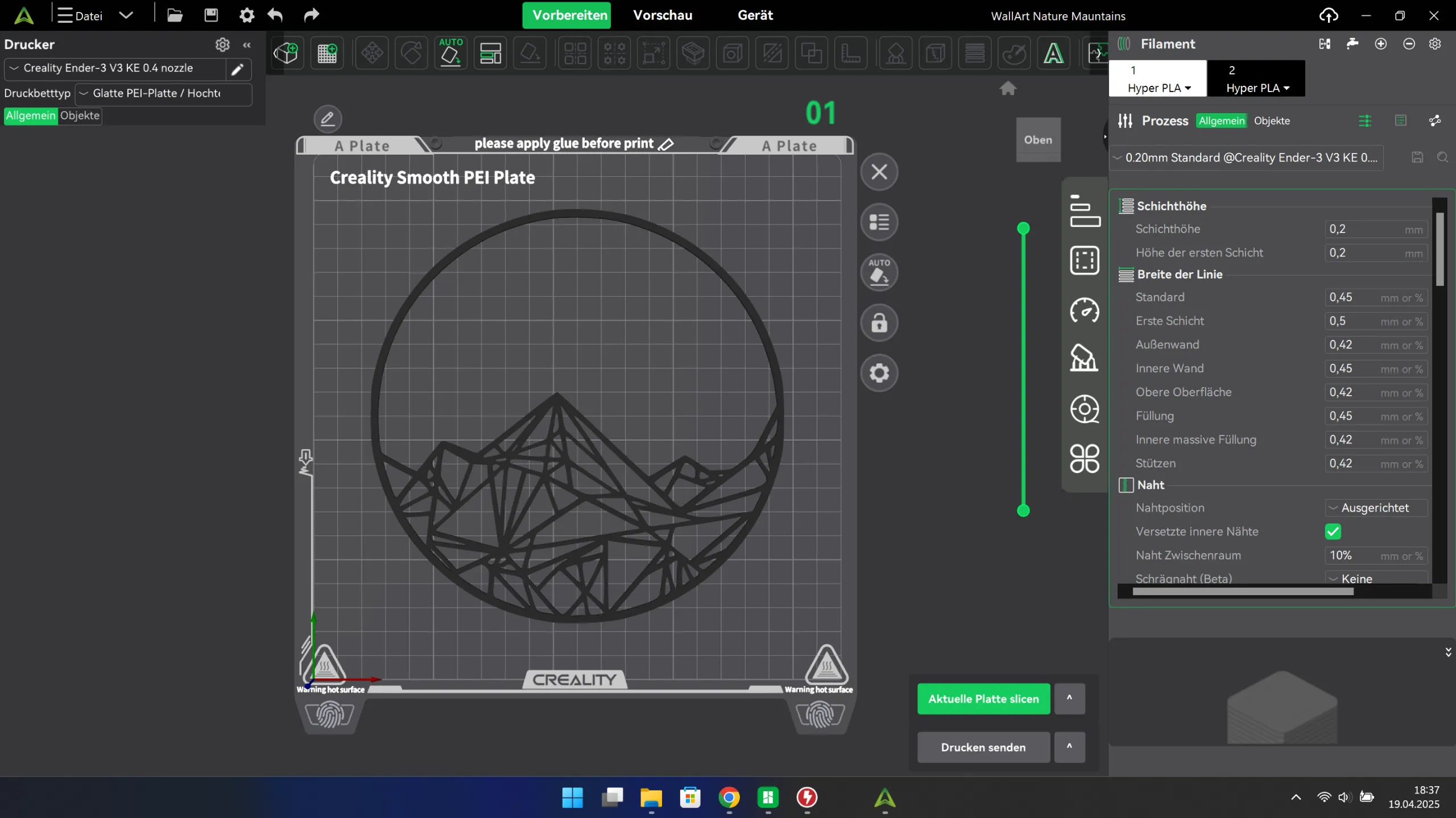Click the plate-side AUTO orient round icon

pyautogui.click(x=879, y=272)
